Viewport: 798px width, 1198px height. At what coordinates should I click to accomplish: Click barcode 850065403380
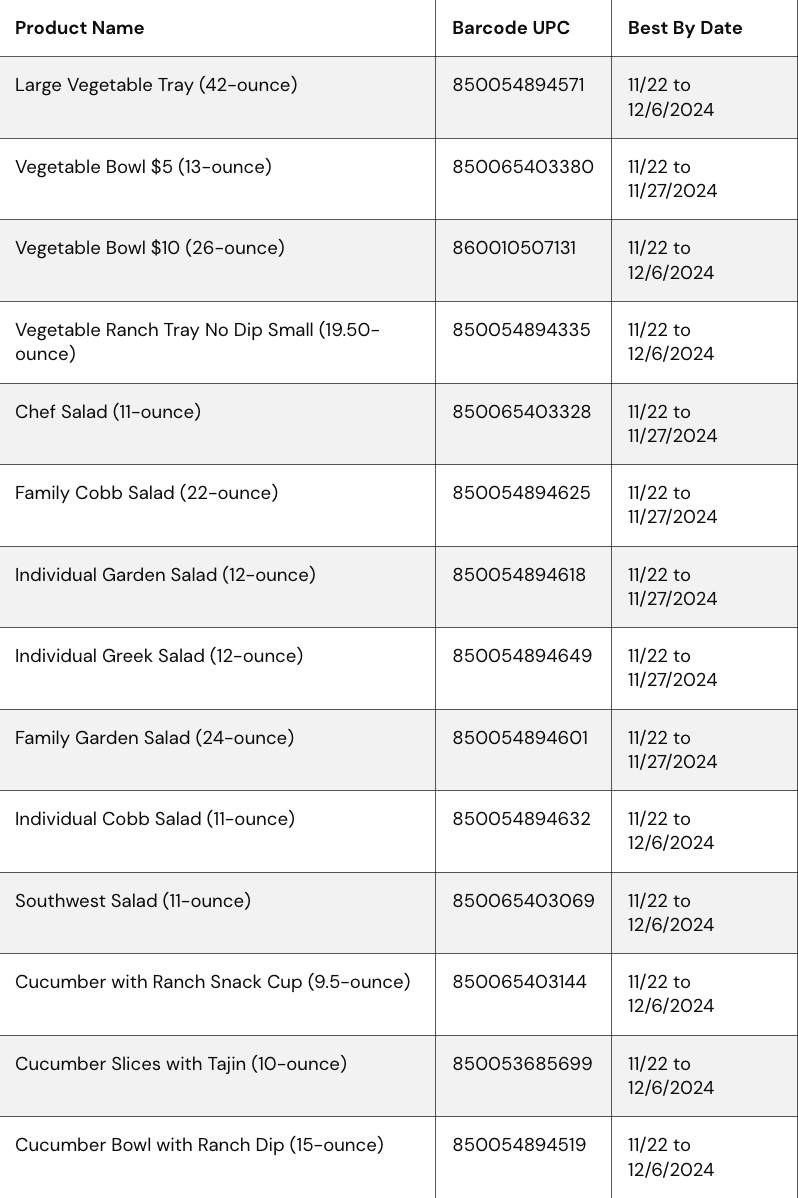[523, 167]
